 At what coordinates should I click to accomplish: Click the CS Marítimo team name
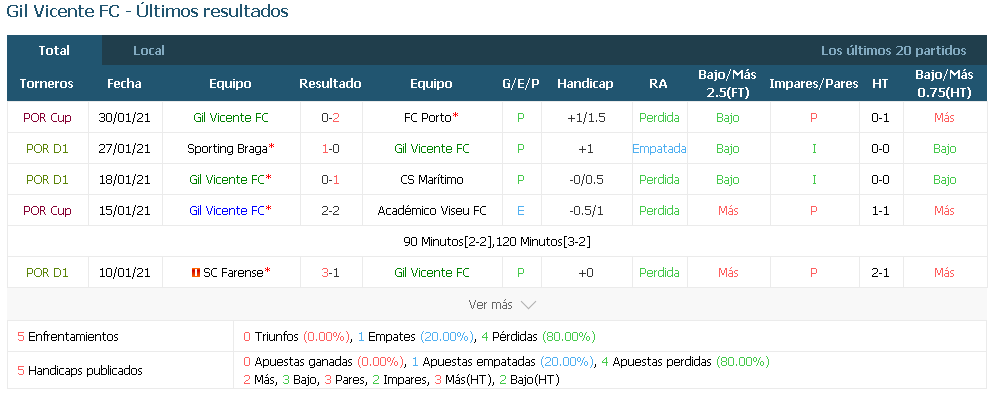pyautogui.click(x=432, y=180)
